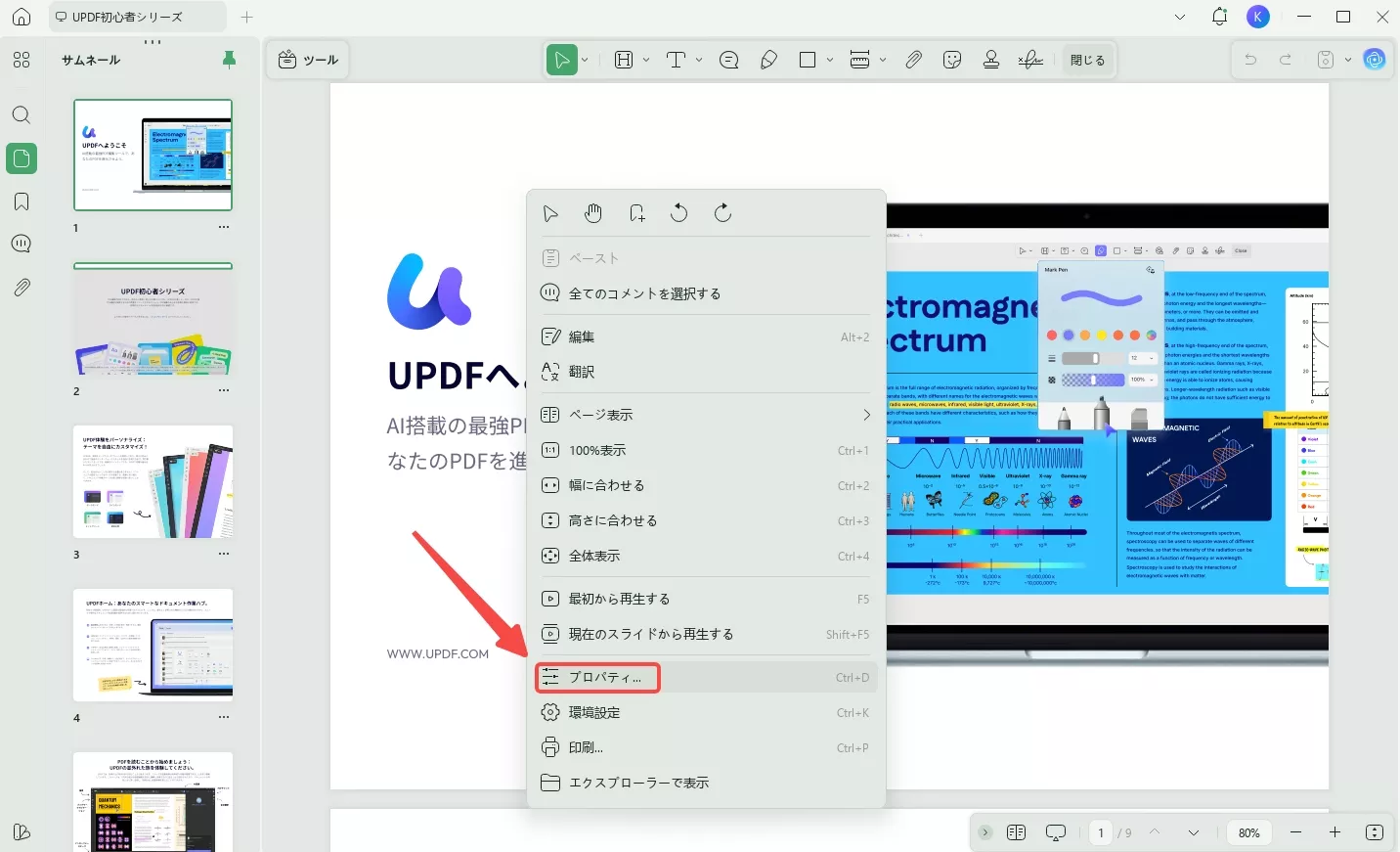Toggle the comment panel in left sidebar
Screen dimensions: 1400x852
[x=22, y=245]
